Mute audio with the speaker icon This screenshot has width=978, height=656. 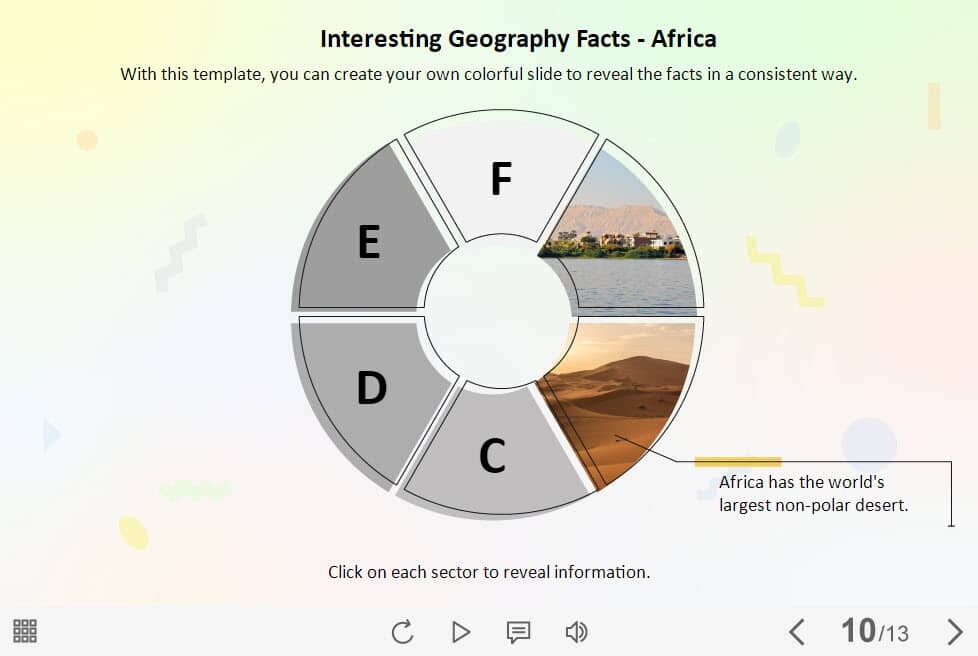(576, 632)
